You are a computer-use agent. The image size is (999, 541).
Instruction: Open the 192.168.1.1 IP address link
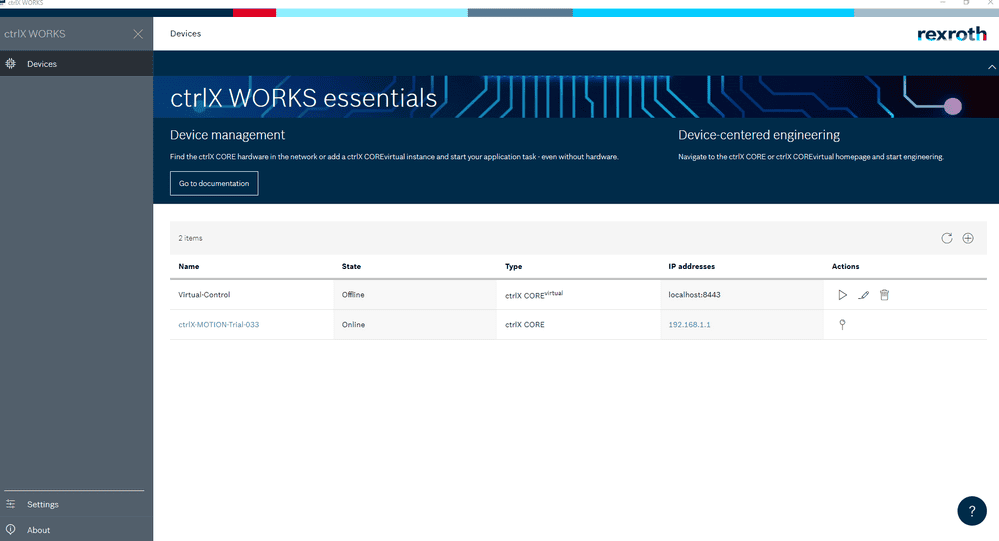click(x=689, y=325)
